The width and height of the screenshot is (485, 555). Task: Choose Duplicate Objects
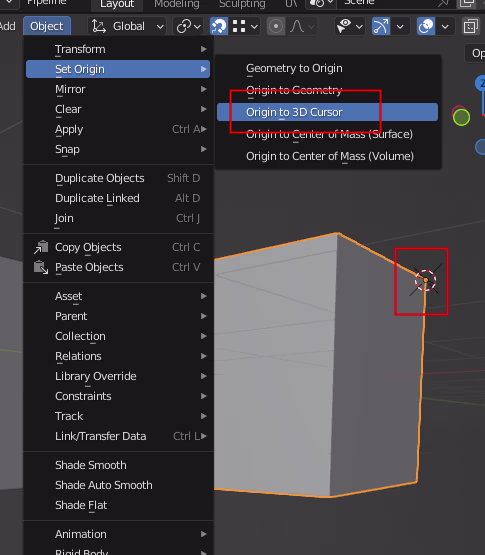(x=118, y=178)
